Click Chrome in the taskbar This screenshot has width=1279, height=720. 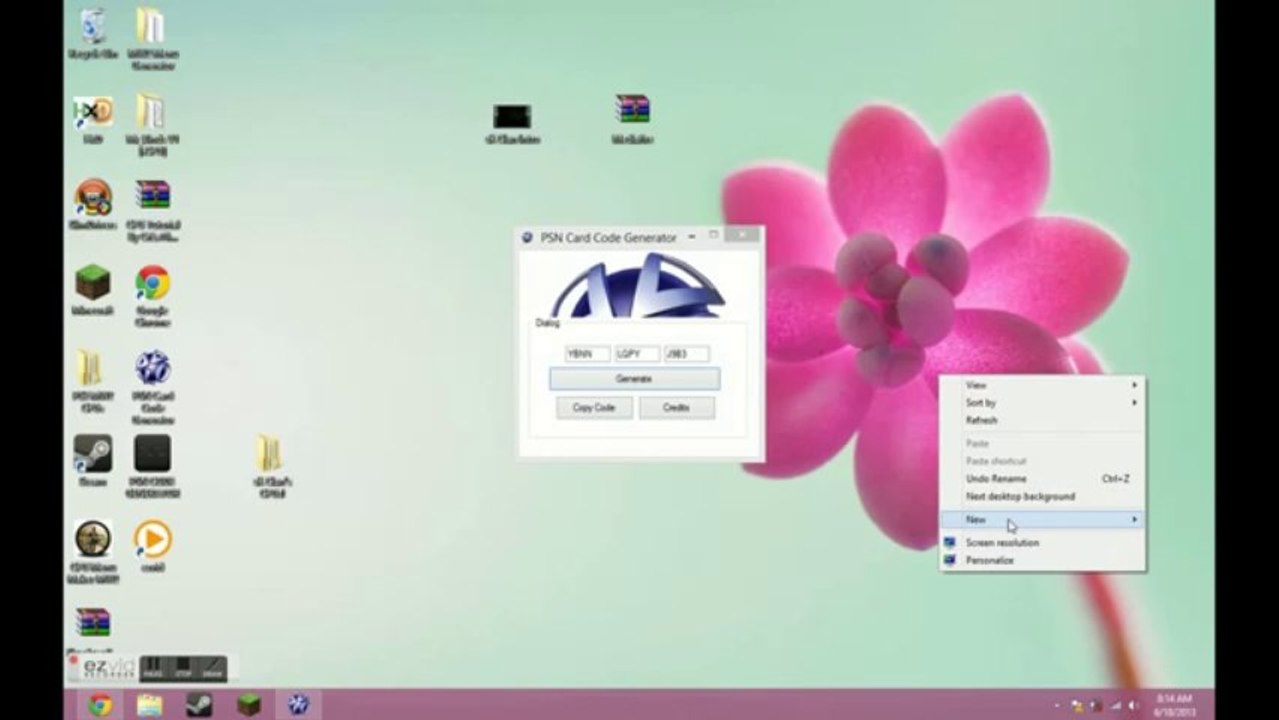coord(100,705)
